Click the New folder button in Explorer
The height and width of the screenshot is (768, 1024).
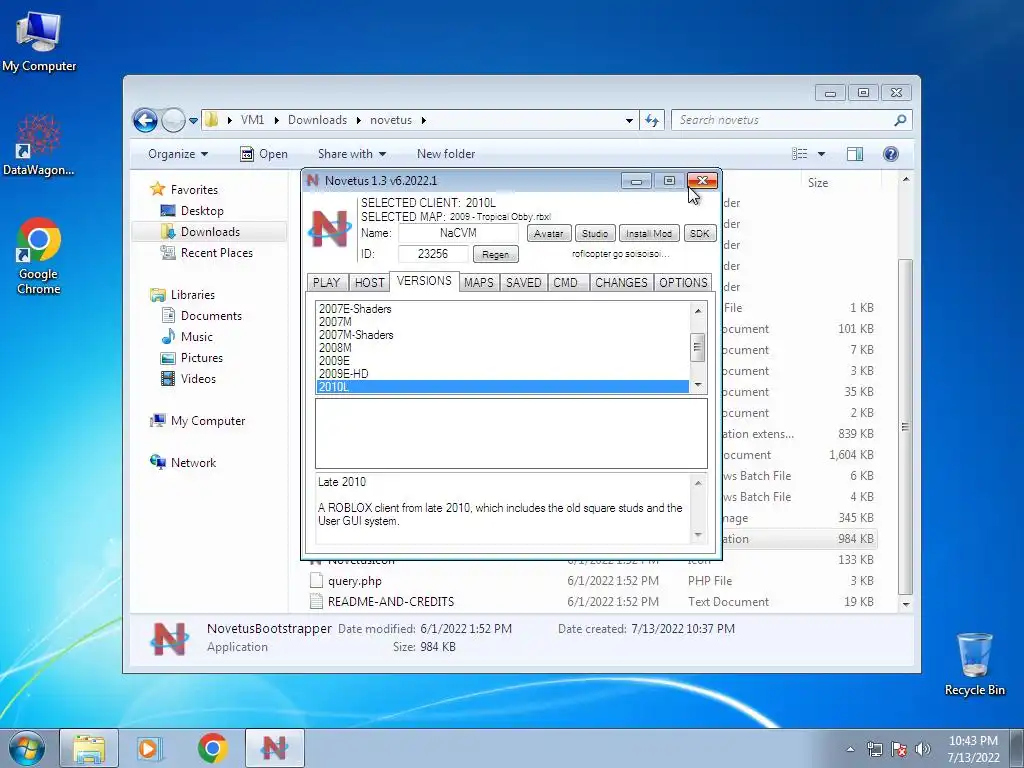coord(446,154)
